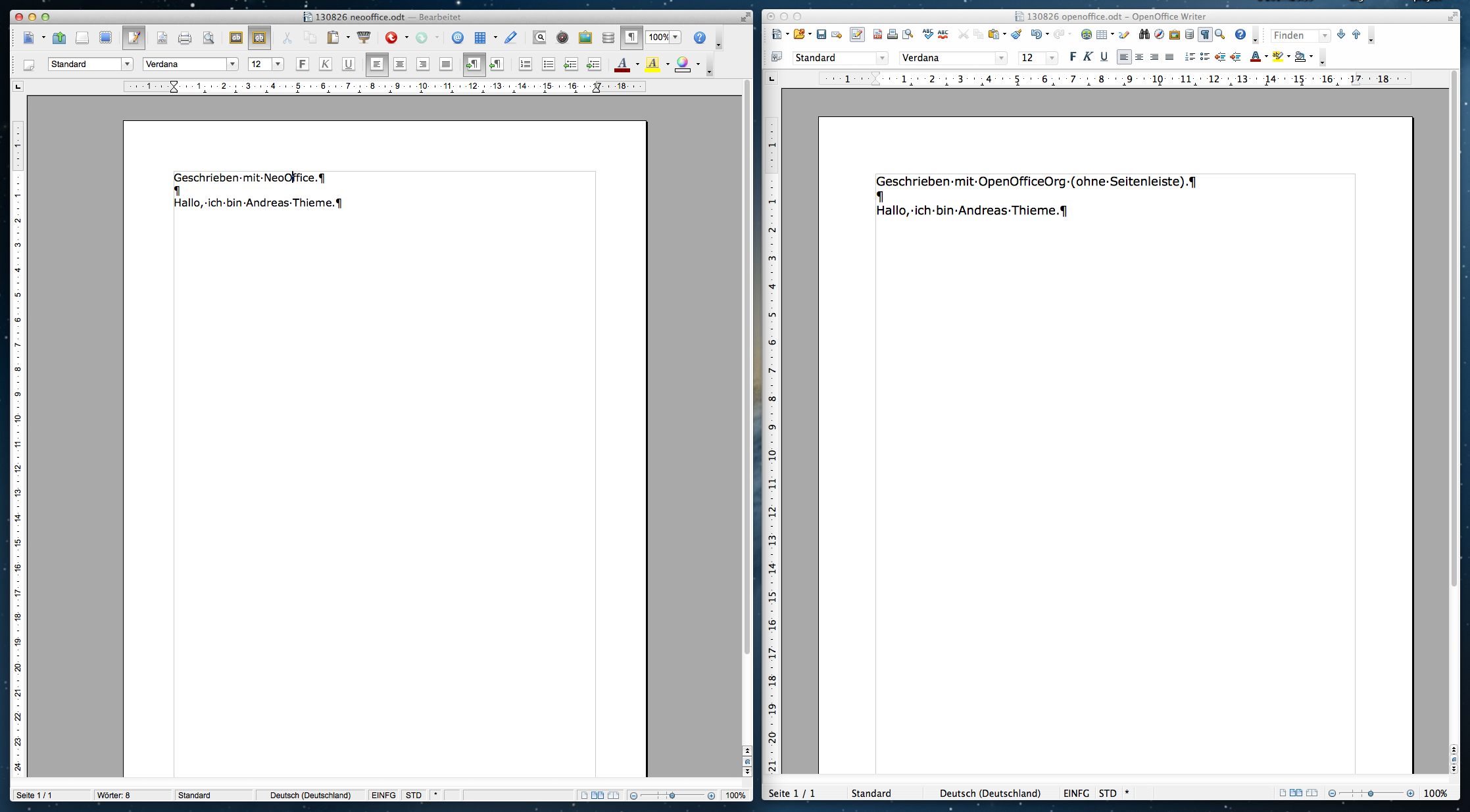Align text right in NeoOffice
1470x812 pixels.
(x=423, y=64)
